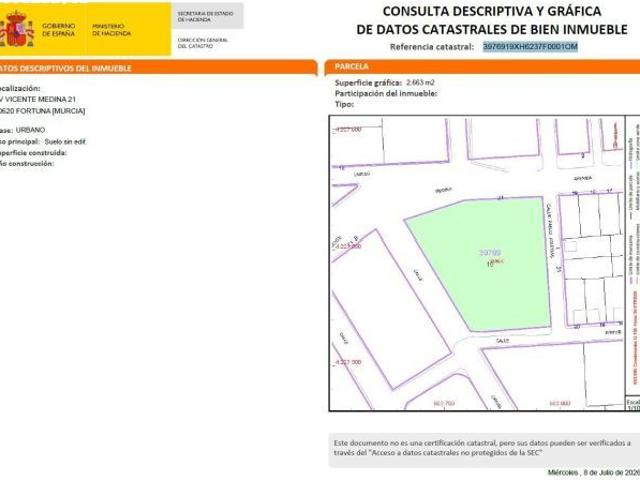Click the '2.663 m2' surface value
Screen dimensions: 640x480
[420, 82]
